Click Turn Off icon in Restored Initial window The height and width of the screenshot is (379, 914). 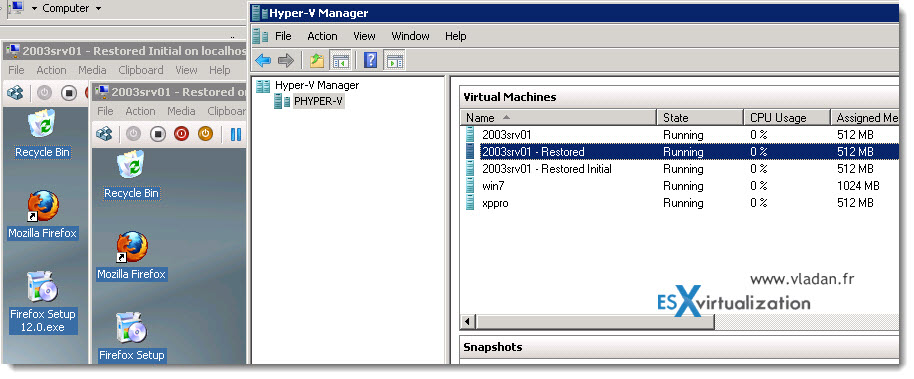(69, 93)
